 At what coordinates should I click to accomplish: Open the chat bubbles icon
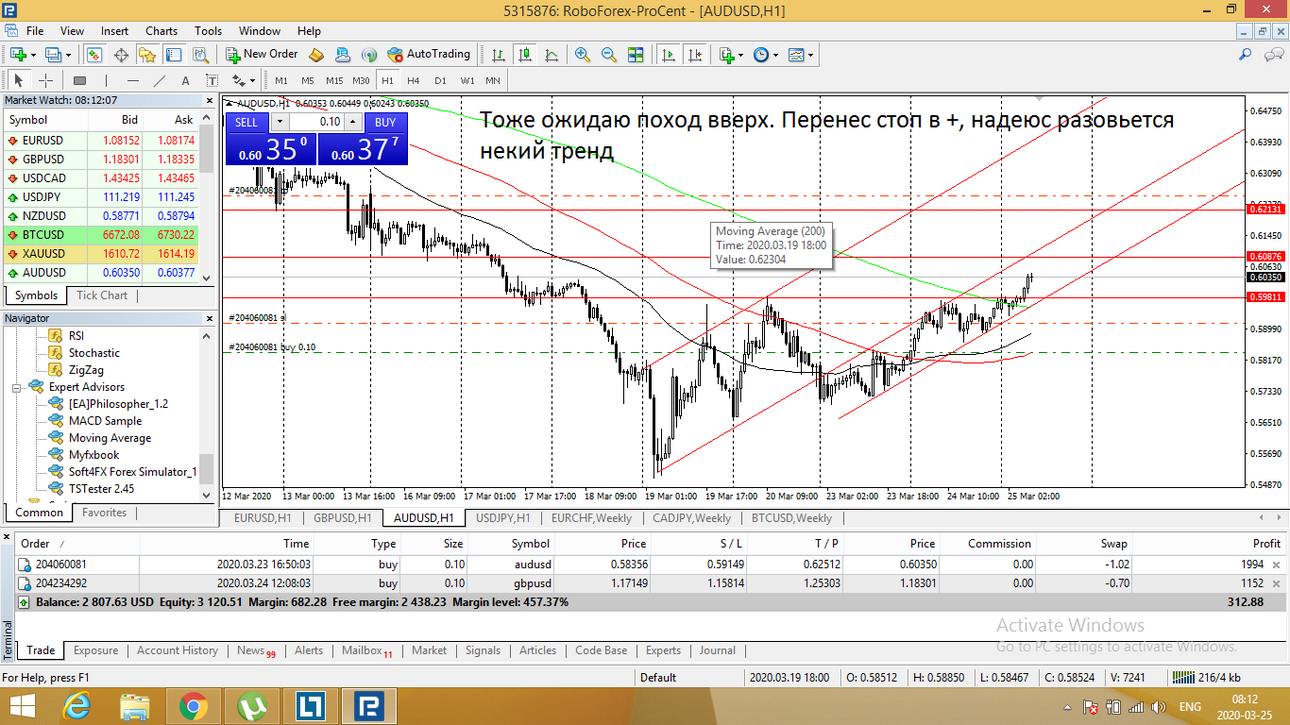pos(1275,54)
